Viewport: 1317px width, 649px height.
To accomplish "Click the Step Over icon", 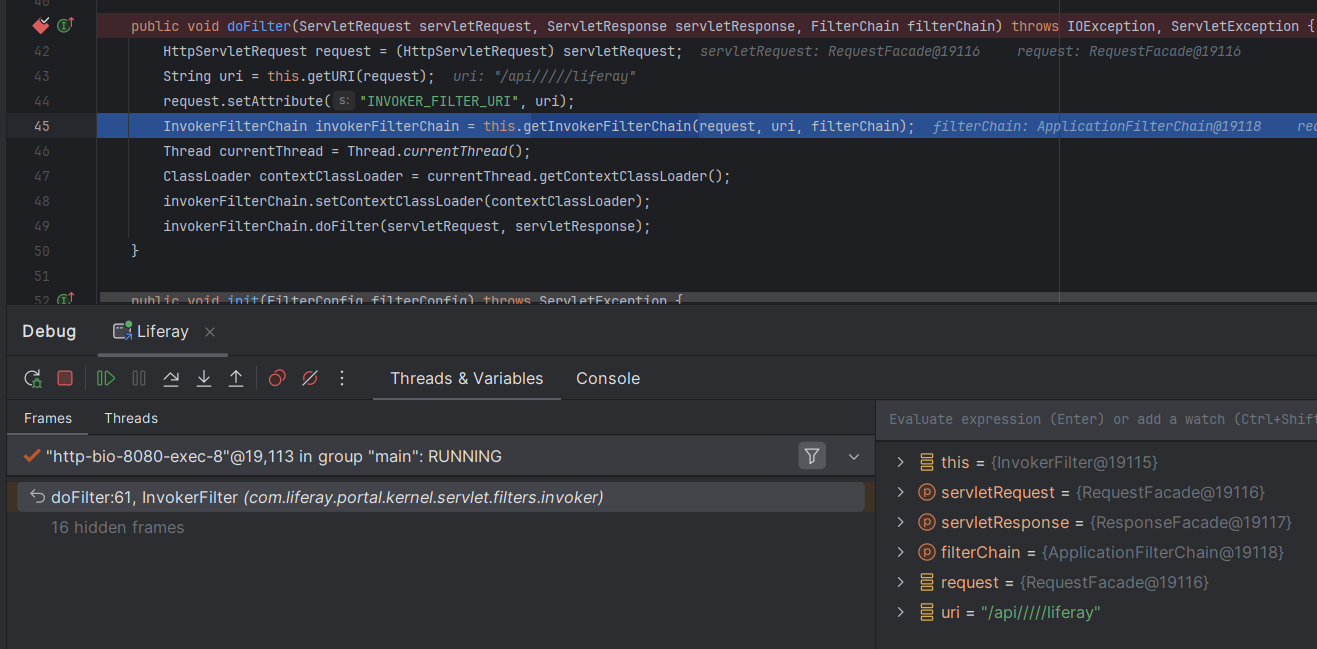I will tap(171, 378).
